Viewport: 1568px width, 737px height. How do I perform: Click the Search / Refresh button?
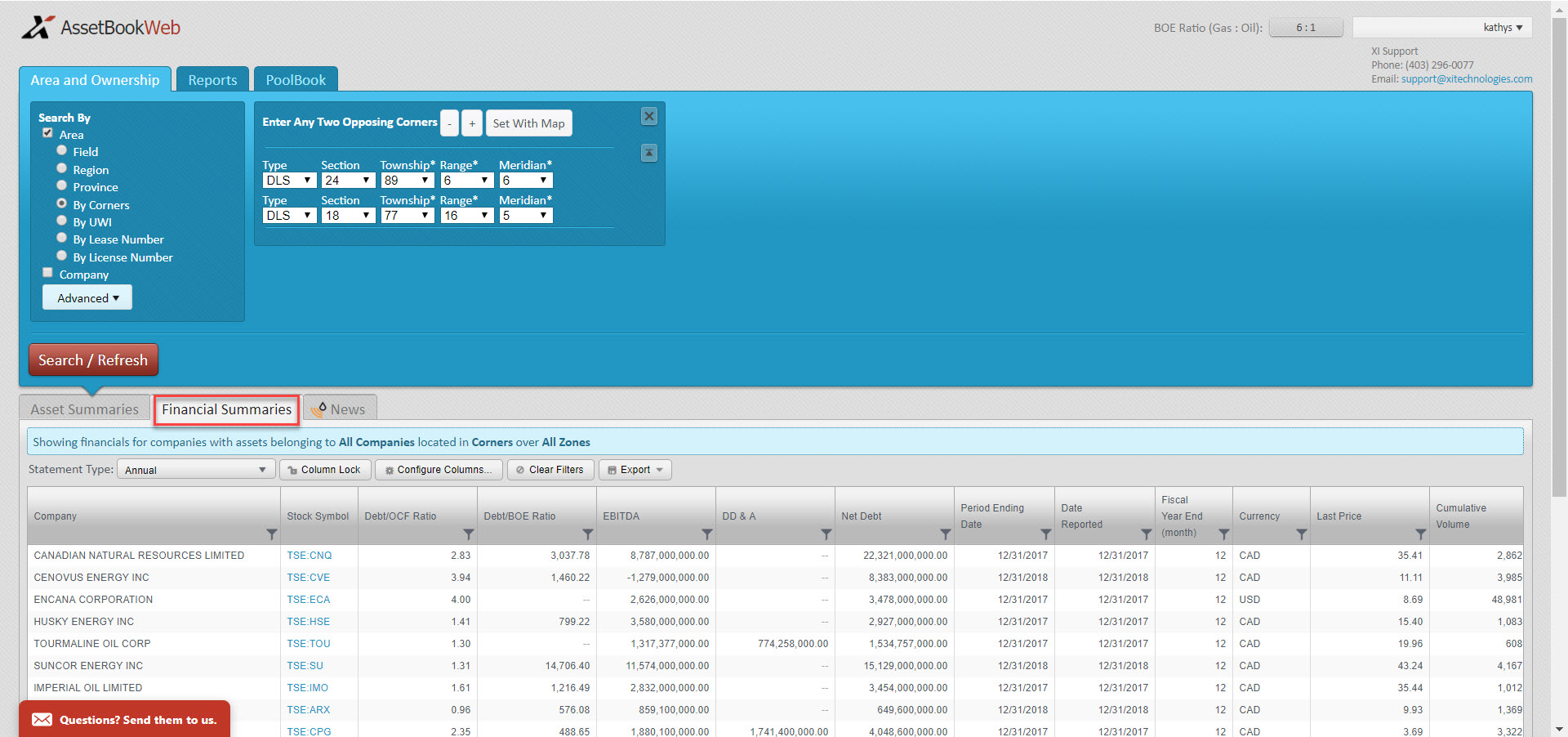(x=93, y=360)
